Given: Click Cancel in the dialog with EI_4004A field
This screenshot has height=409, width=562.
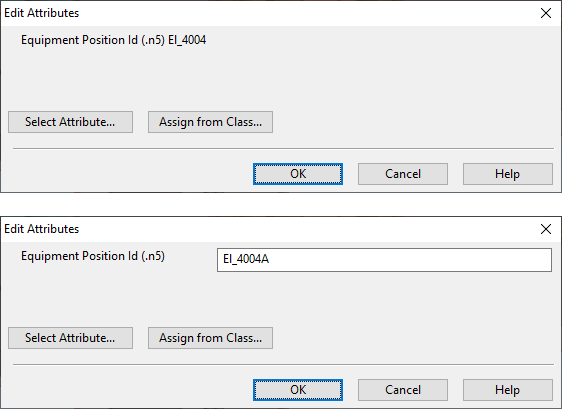Looking at the screenshot, I should click(x=403, y=390).
